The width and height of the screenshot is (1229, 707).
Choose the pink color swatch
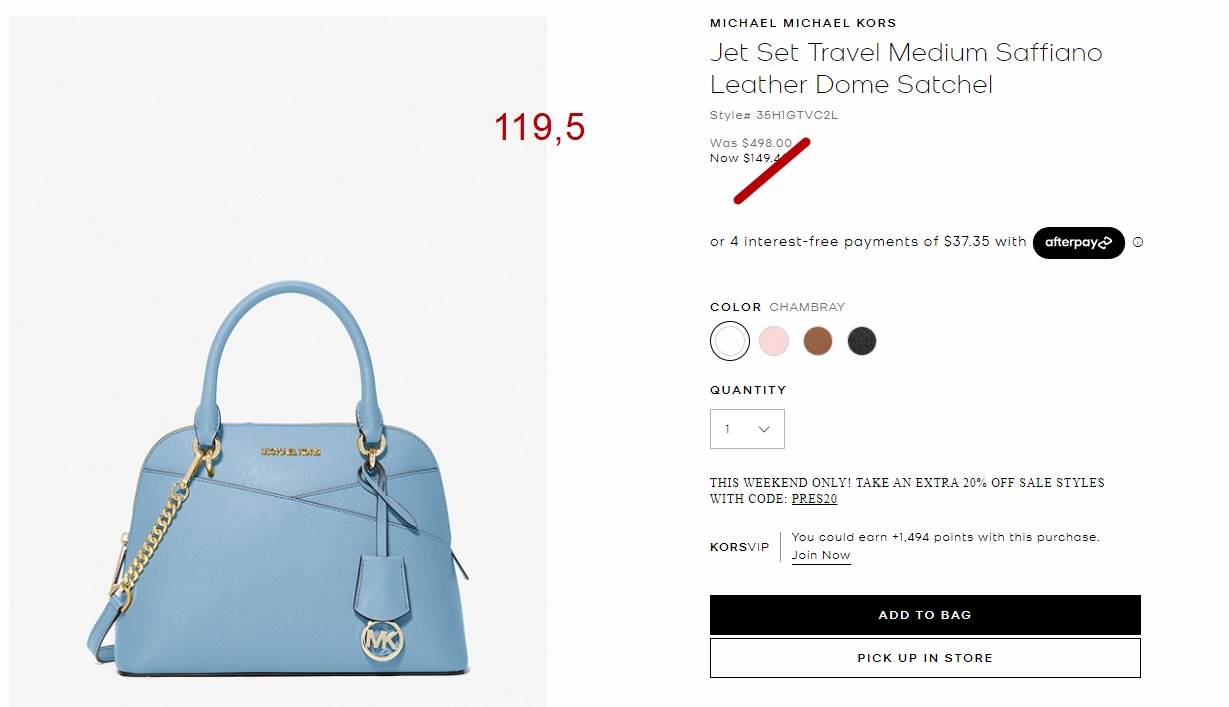(774, 341)
